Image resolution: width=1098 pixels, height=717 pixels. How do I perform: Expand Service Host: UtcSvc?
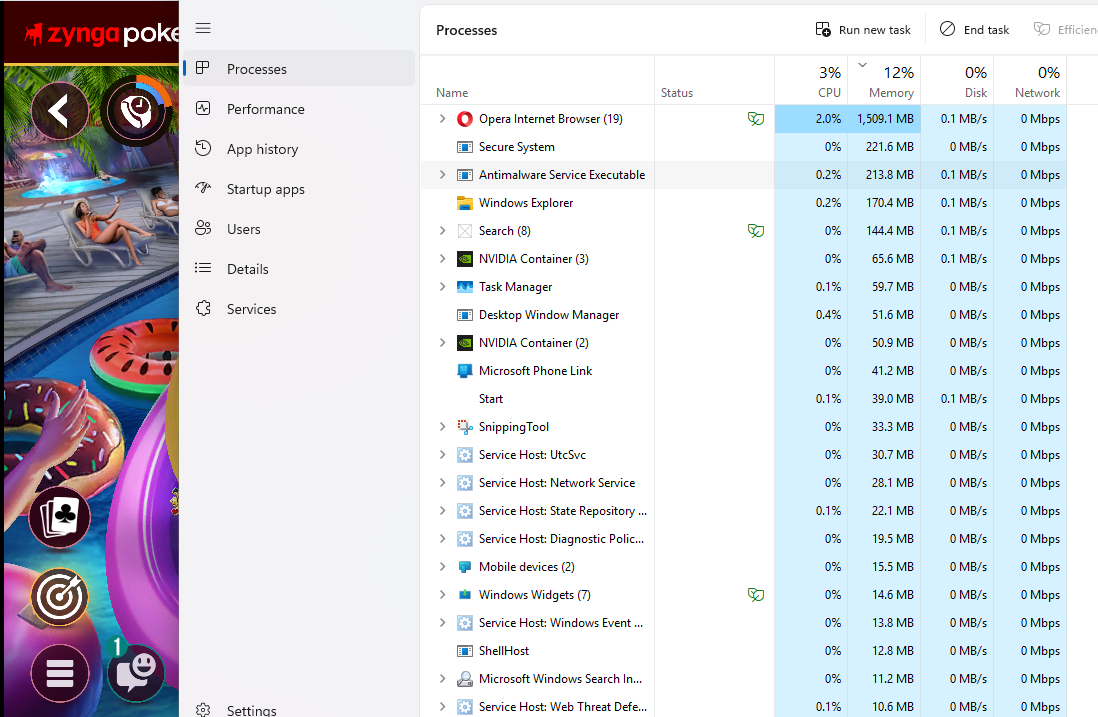(442, 454)
